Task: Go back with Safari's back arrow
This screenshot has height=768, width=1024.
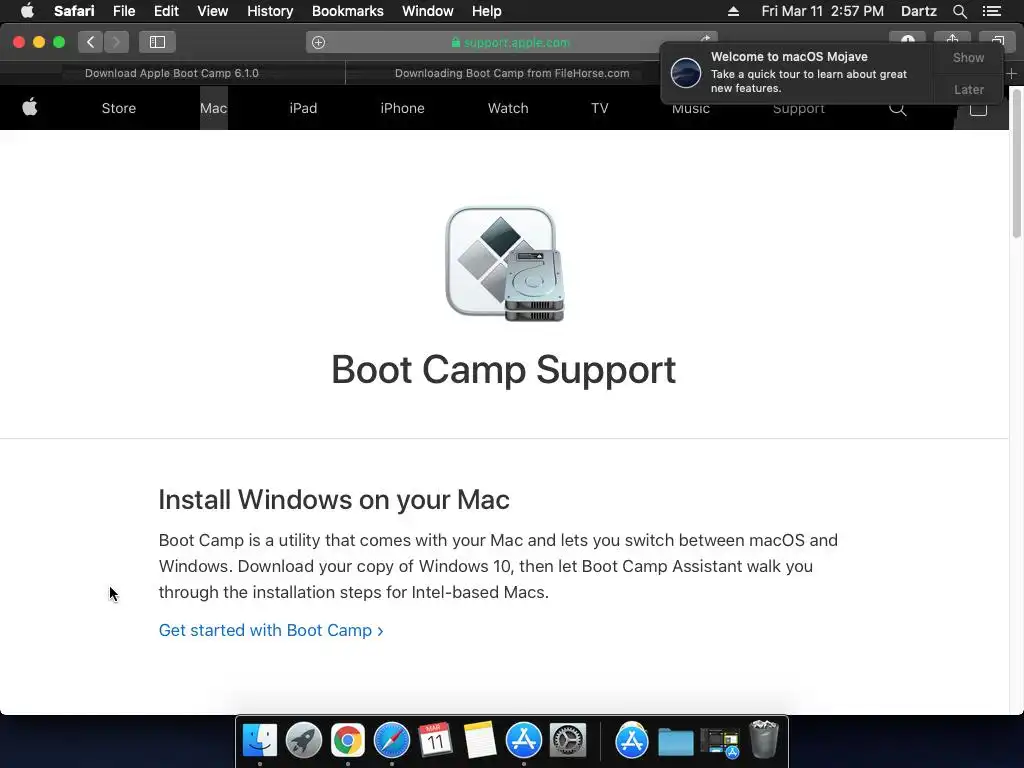Action: 91,42
